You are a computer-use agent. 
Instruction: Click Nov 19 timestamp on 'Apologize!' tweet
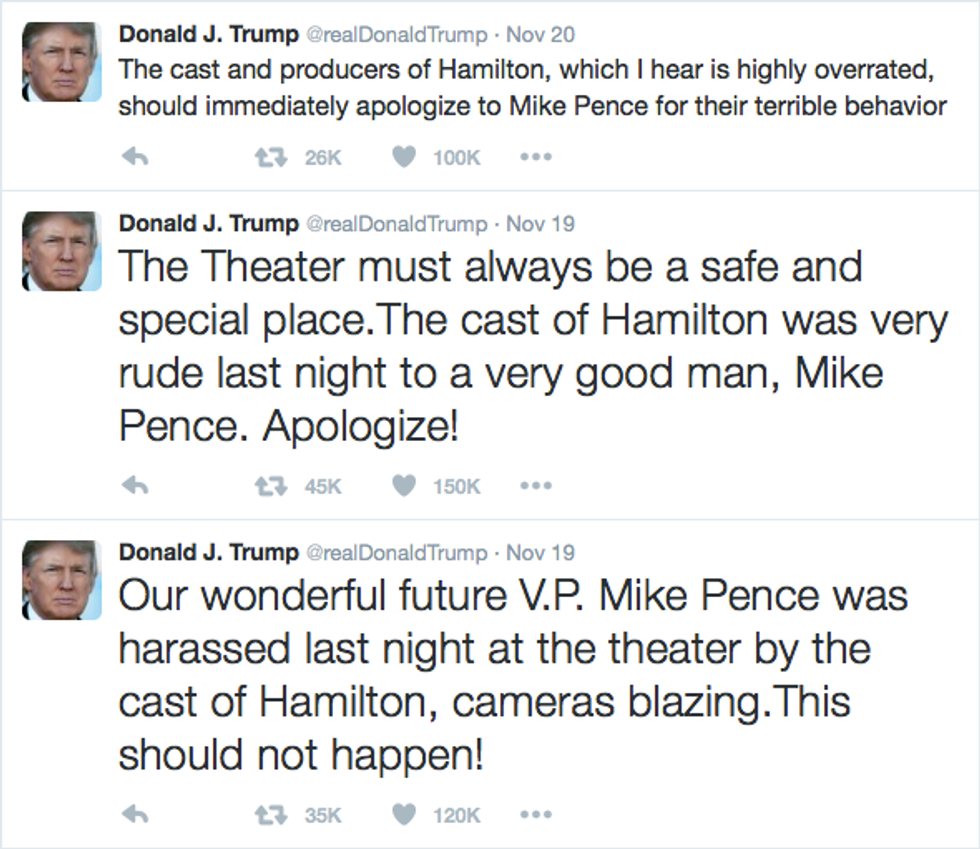tap(540, 223)
